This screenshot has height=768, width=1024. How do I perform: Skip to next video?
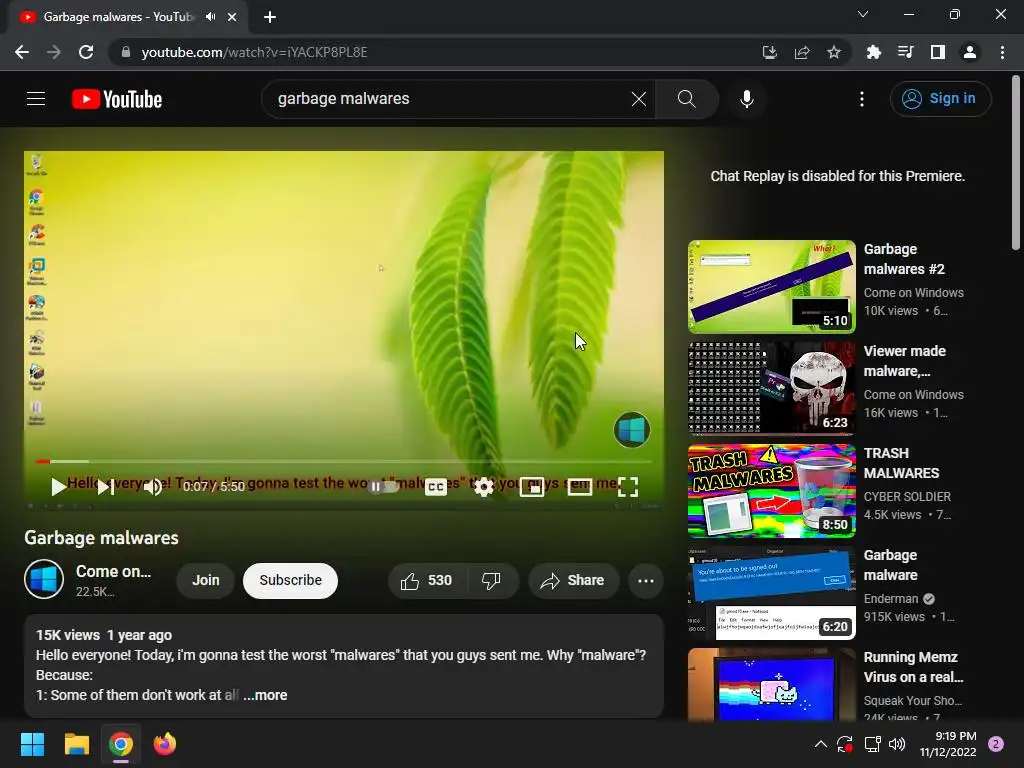tap(106, 487)
